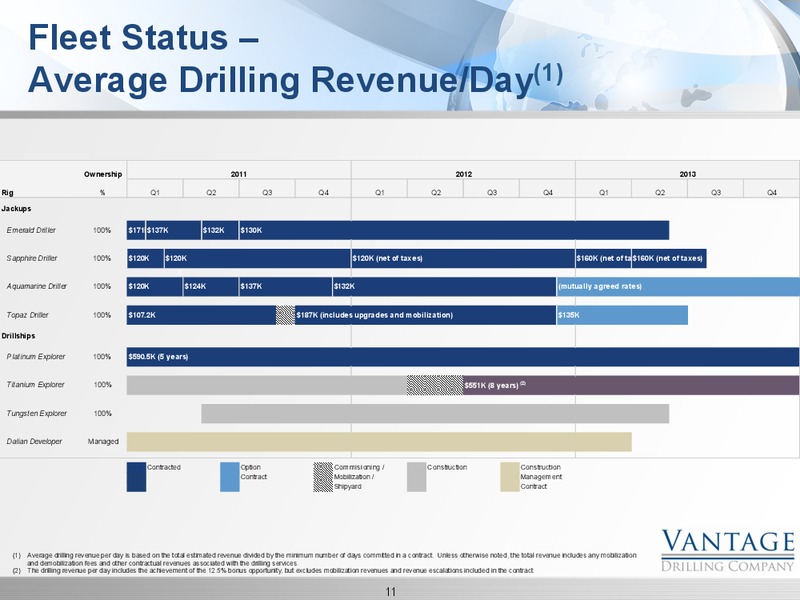Click the gray construction bar for Tungsten Explorer
This screenshot has width=800, height=600.
coord(435,413)
